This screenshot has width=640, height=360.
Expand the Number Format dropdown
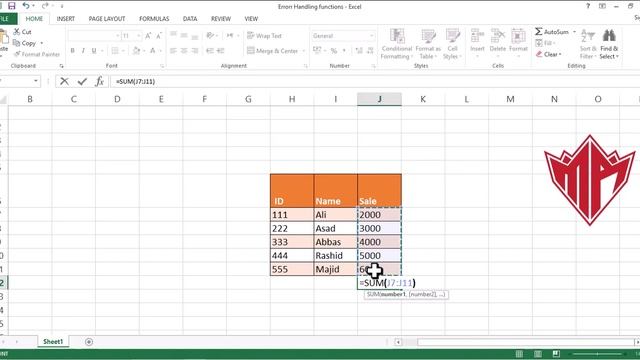371,36
